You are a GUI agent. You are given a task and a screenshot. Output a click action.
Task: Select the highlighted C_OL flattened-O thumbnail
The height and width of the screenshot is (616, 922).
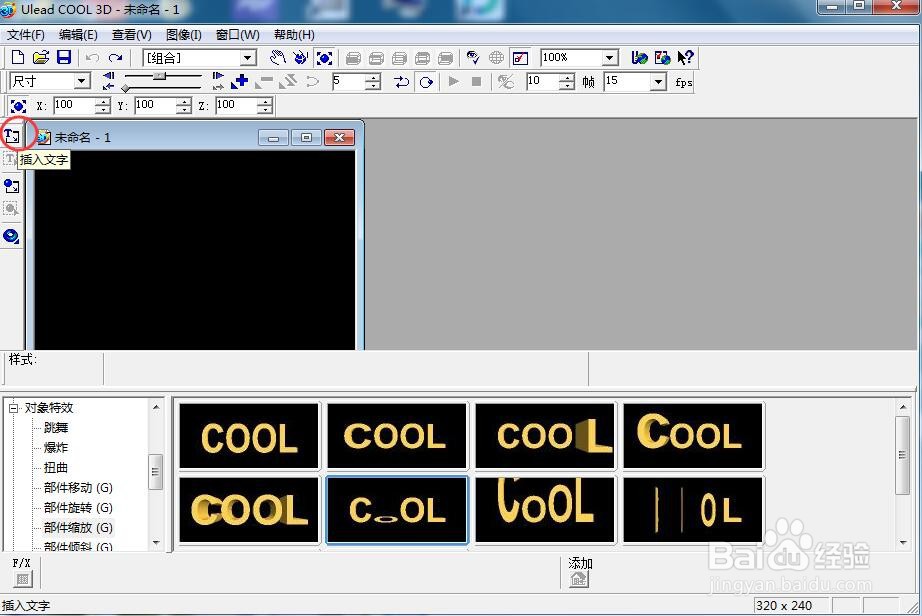397,510
